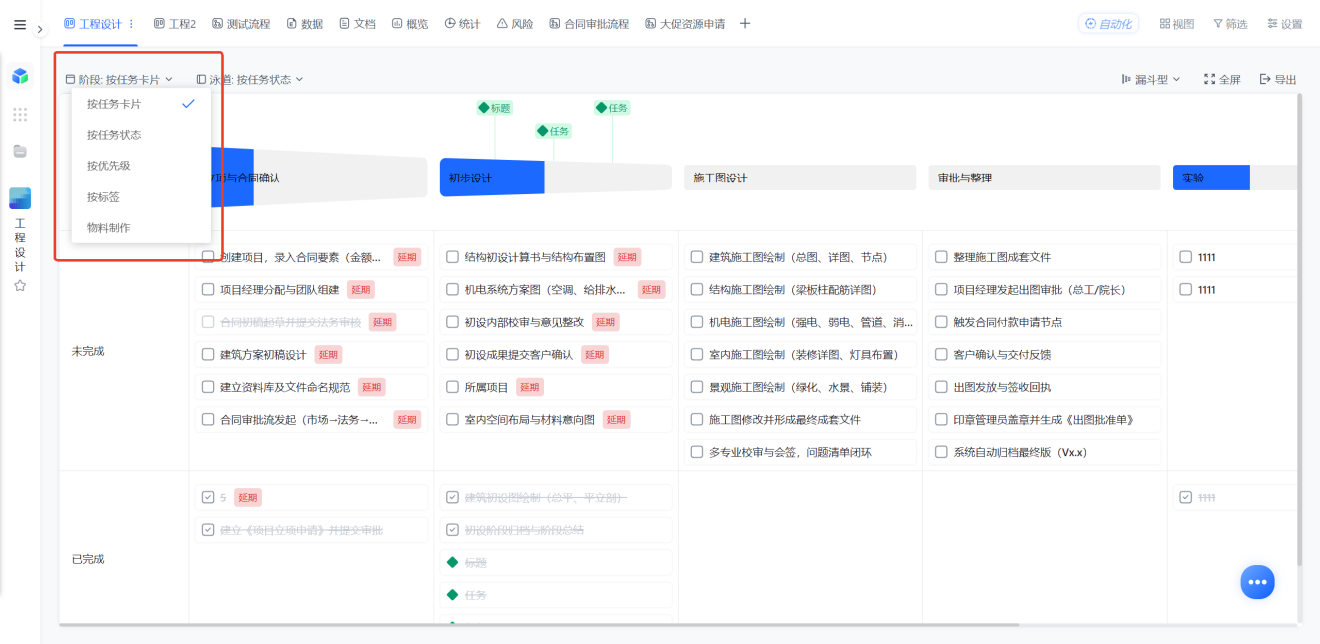Click the vertical scrollbar of board

[x=1299, y=330]
